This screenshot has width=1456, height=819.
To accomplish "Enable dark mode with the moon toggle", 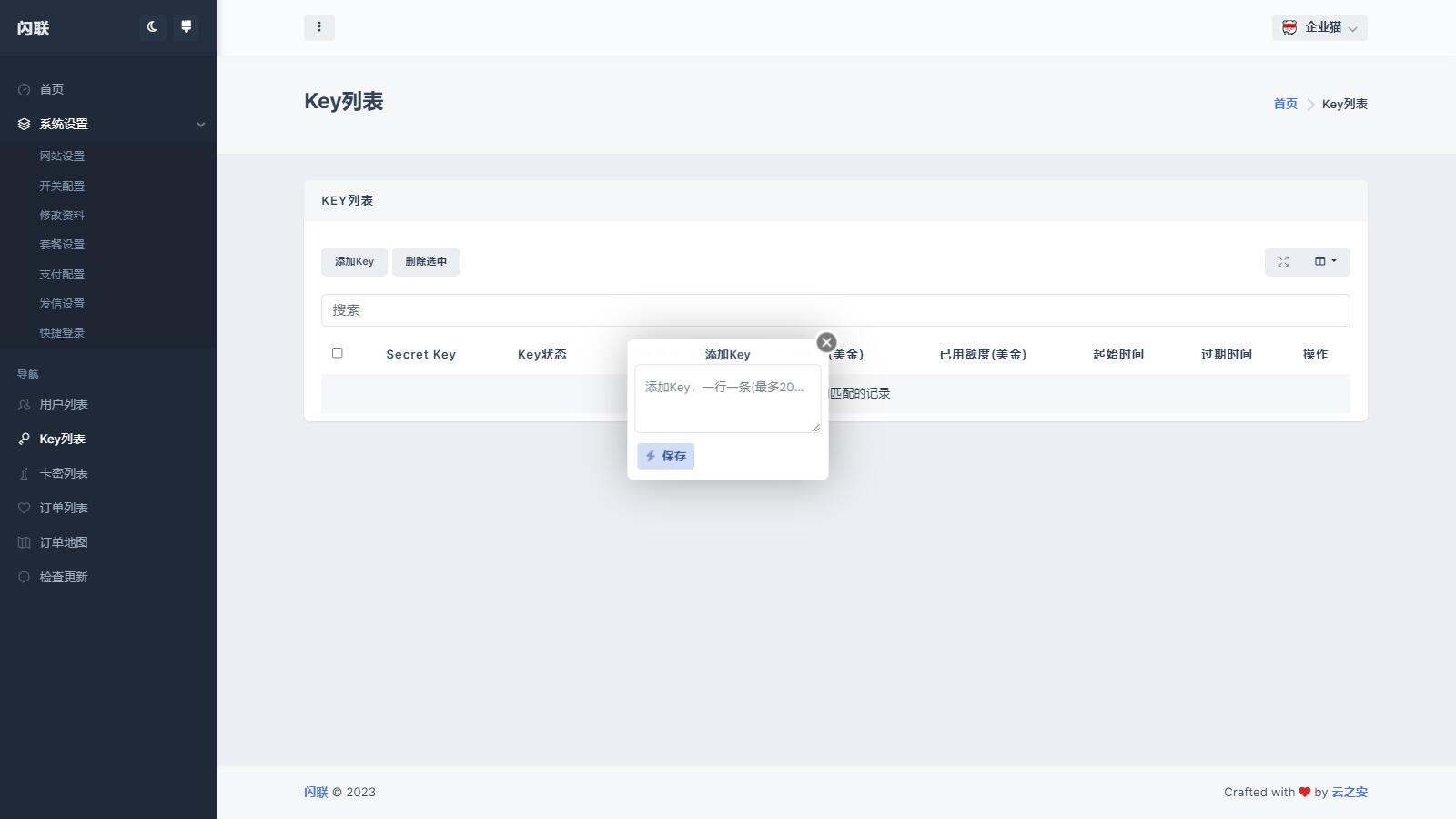I will click(151, 27).
